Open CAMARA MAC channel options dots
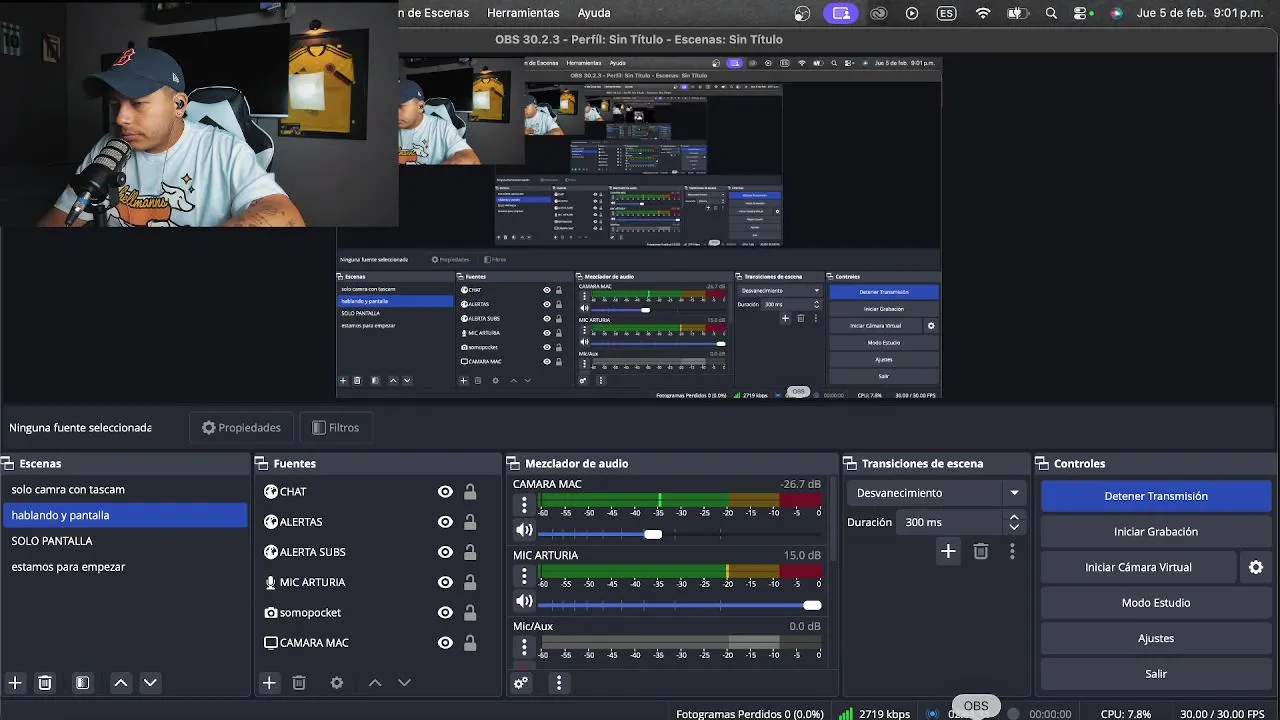Screen dimensions: 1280x720 524,506
